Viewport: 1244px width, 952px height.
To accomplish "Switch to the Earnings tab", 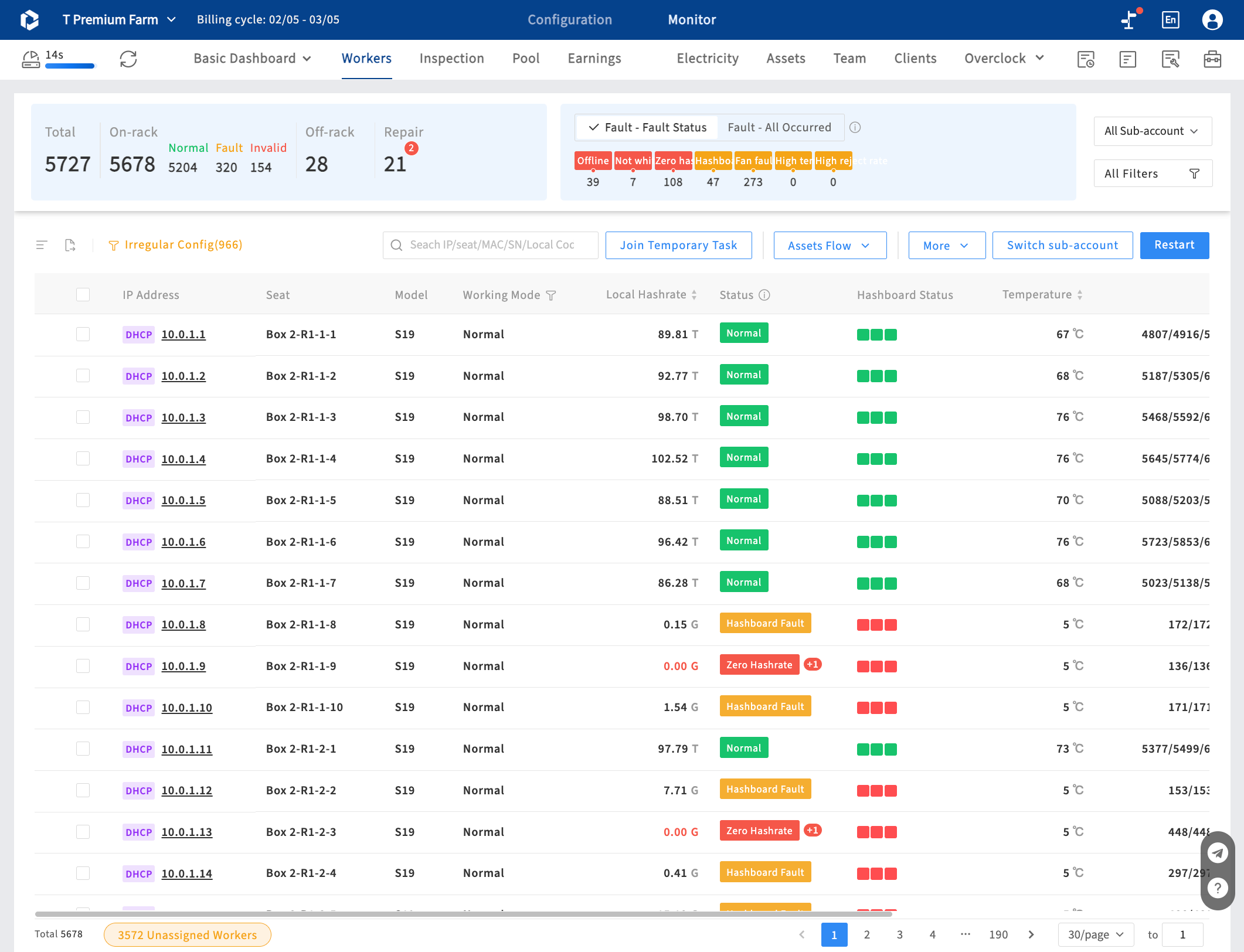I will tap(594, 59).
